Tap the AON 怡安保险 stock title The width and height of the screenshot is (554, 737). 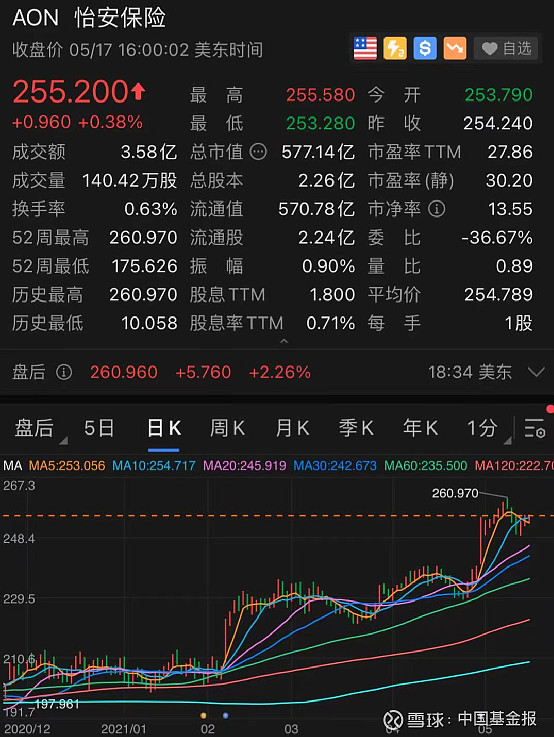(89, 18)
